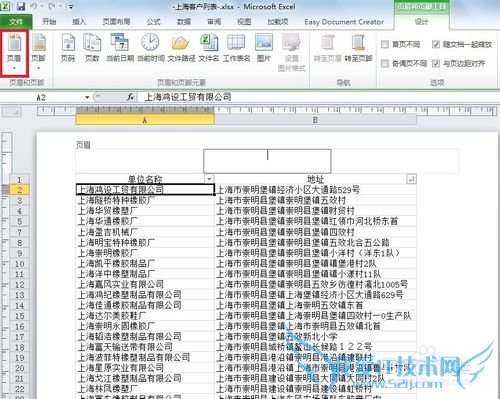Toggle 首页不同 different first page checkbox
Image resolution: width=500 pixels, height=399 pixels.
click(385, 44)
